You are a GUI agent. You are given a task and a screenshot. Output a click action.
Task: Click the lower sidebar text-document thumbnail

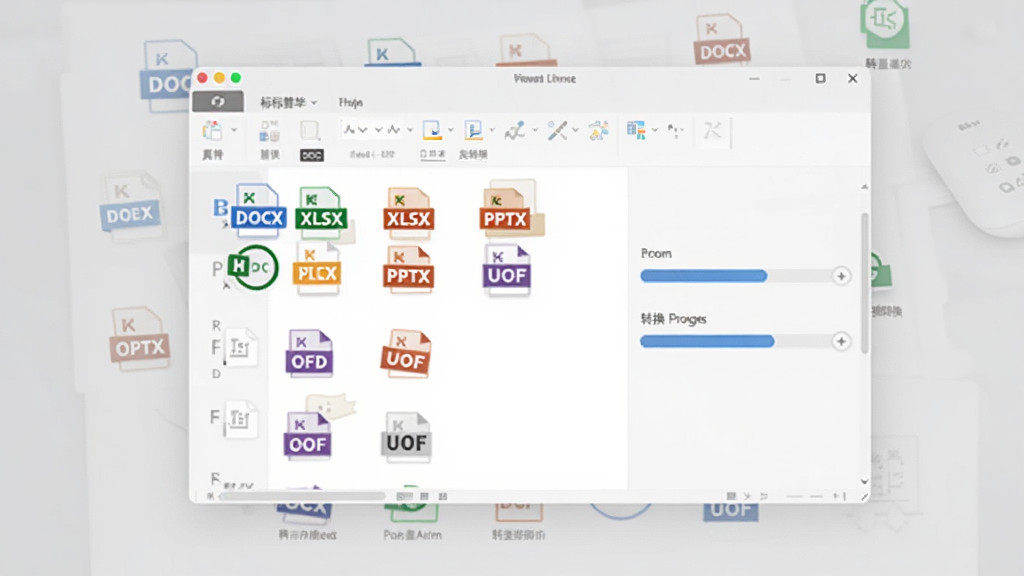pyautogui.click(x=240, y=419)
